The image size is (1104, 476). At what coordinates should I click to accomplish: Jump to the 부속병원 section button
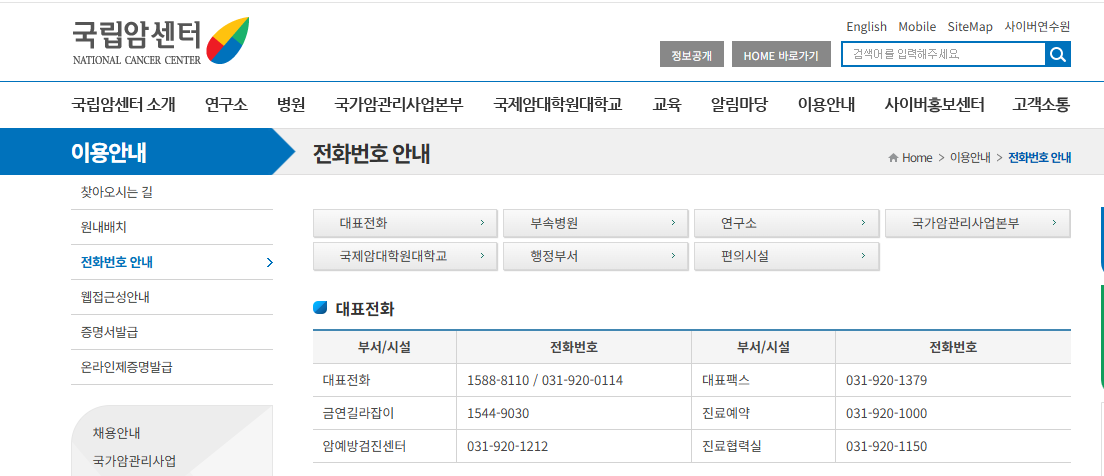click(x=596, y=223)
